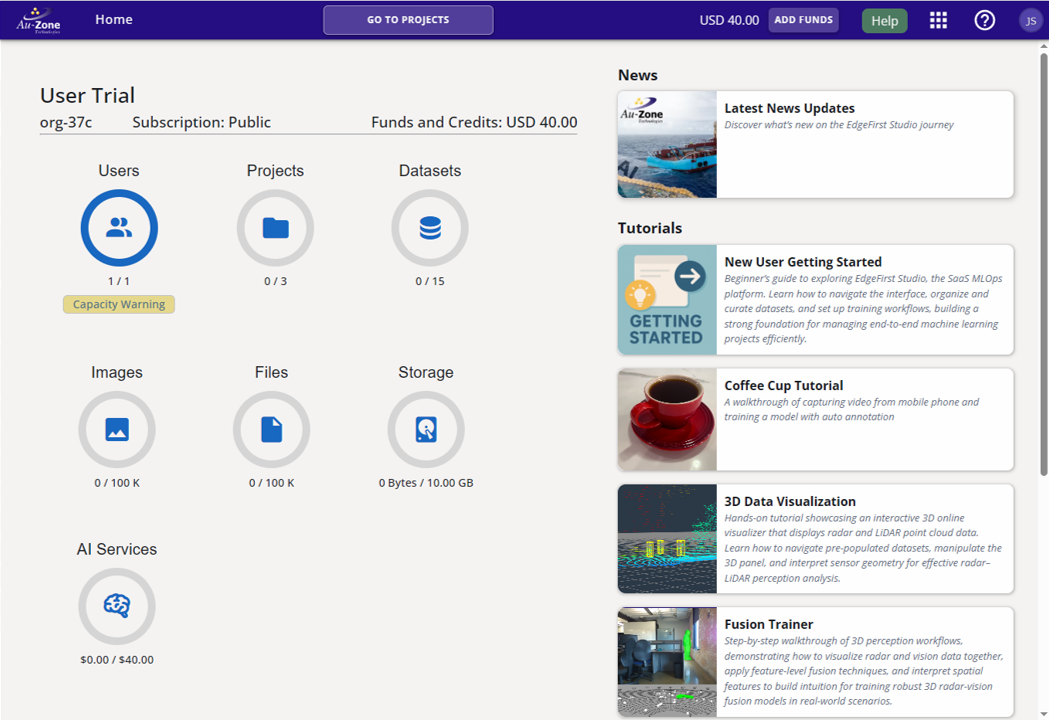
Task: Open the AI Services brain icon
Action: tap(117, 607)
